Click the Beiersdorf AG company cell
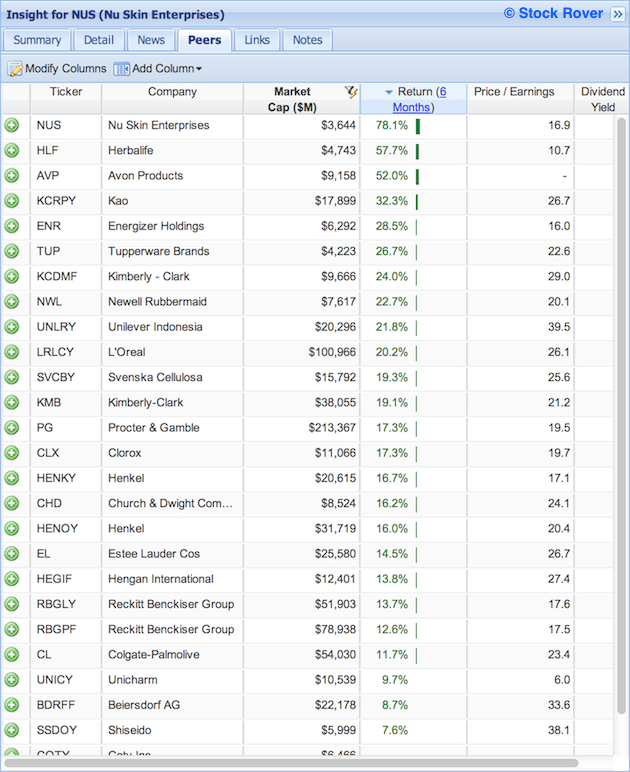 click(172, 705)
